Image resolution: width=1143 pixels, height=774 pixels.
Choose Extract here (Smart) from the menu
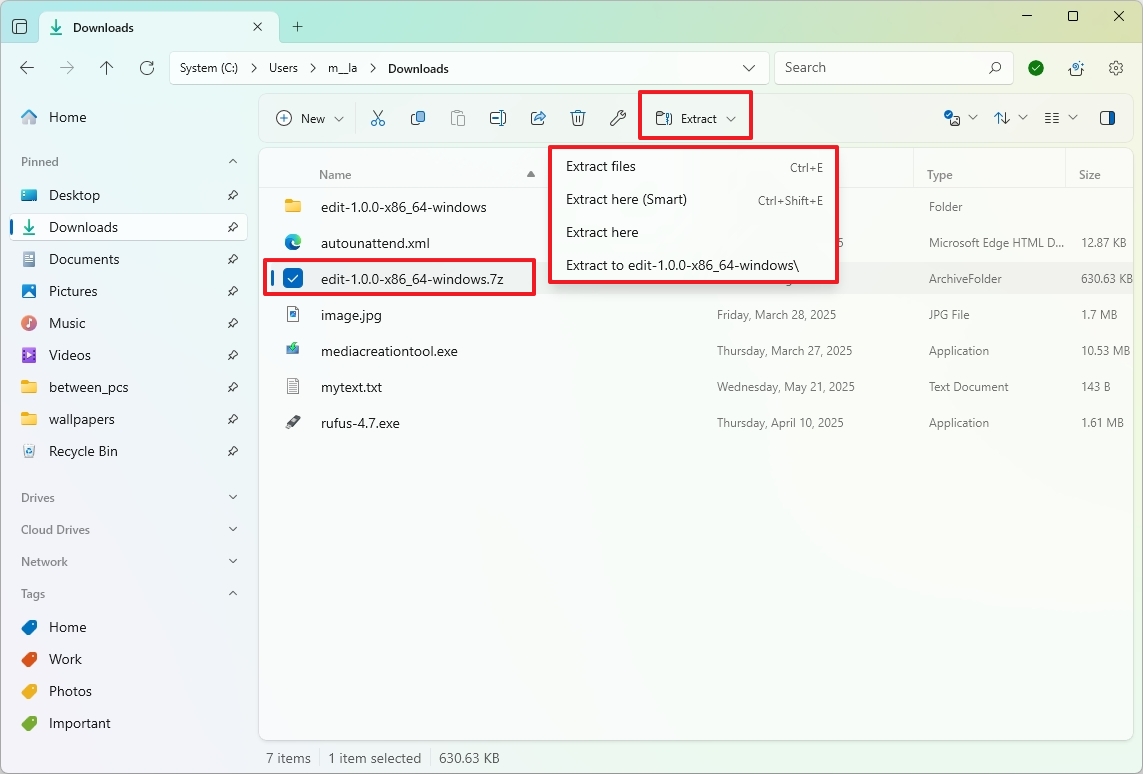pyautogui.click(x=627, y=199)
